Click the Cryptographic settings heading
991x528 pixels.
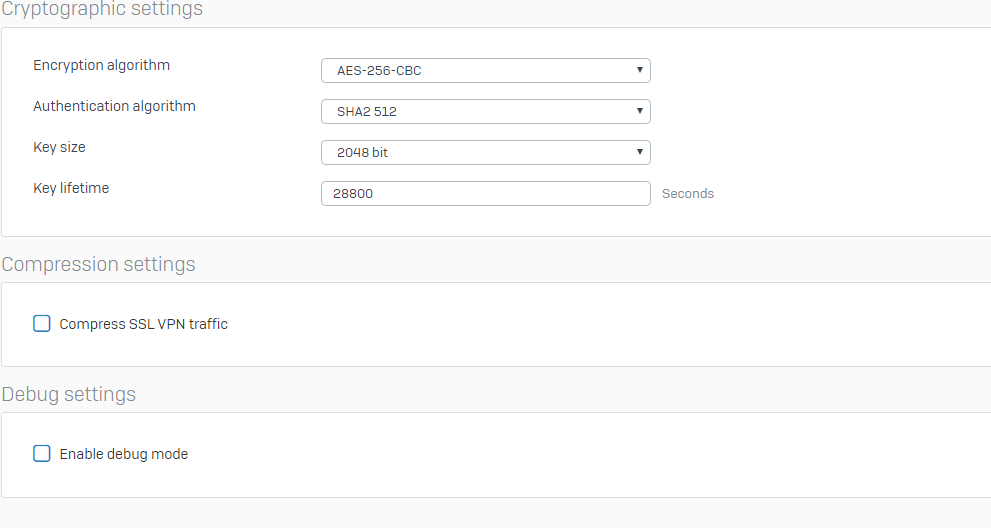(102, 10)
